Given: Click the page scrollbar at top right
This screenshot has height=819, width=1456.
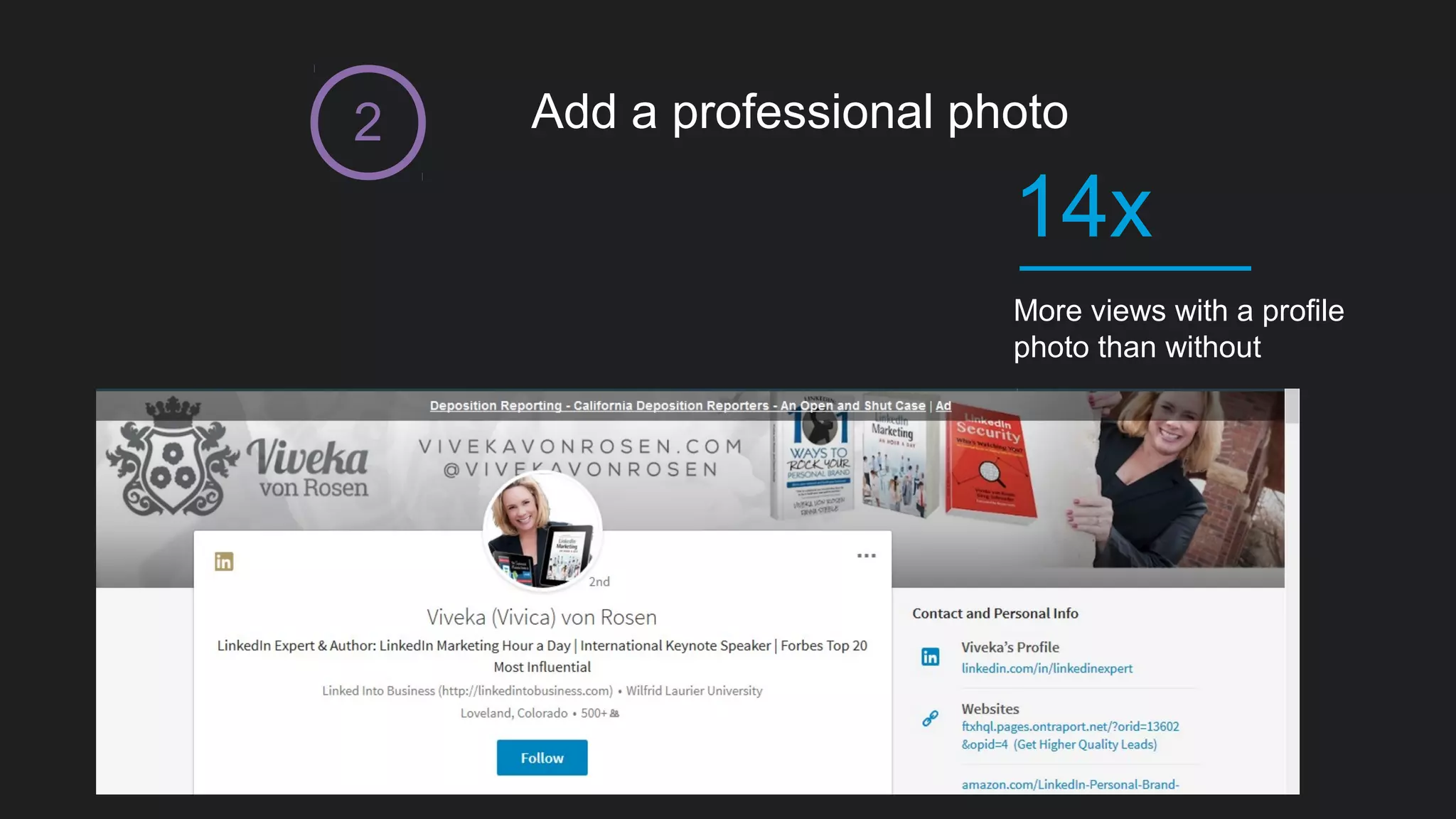Looking at the screenshot, I should 1292,407.
